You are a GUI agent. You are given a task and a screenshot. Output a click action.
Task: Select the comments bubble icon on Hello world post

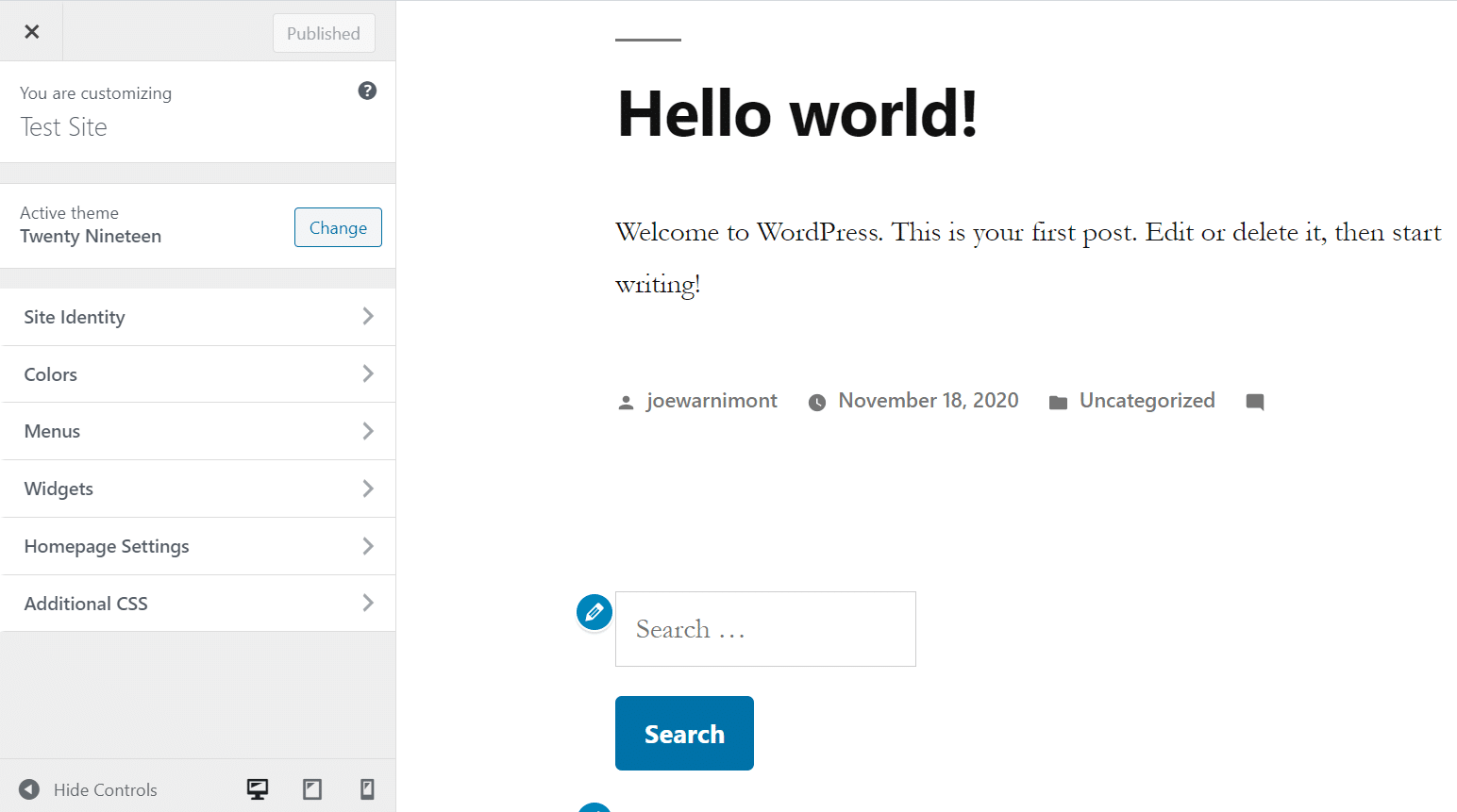1254,401
